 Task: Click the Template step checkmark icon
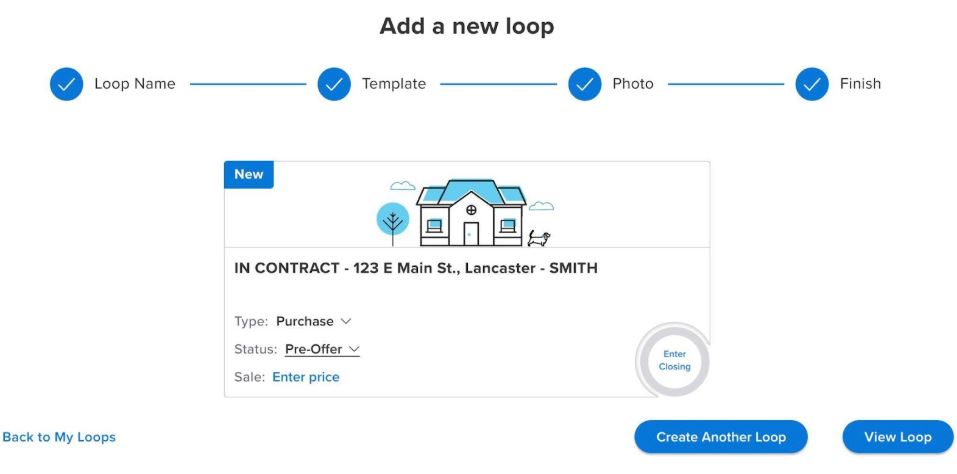(334, 84)
